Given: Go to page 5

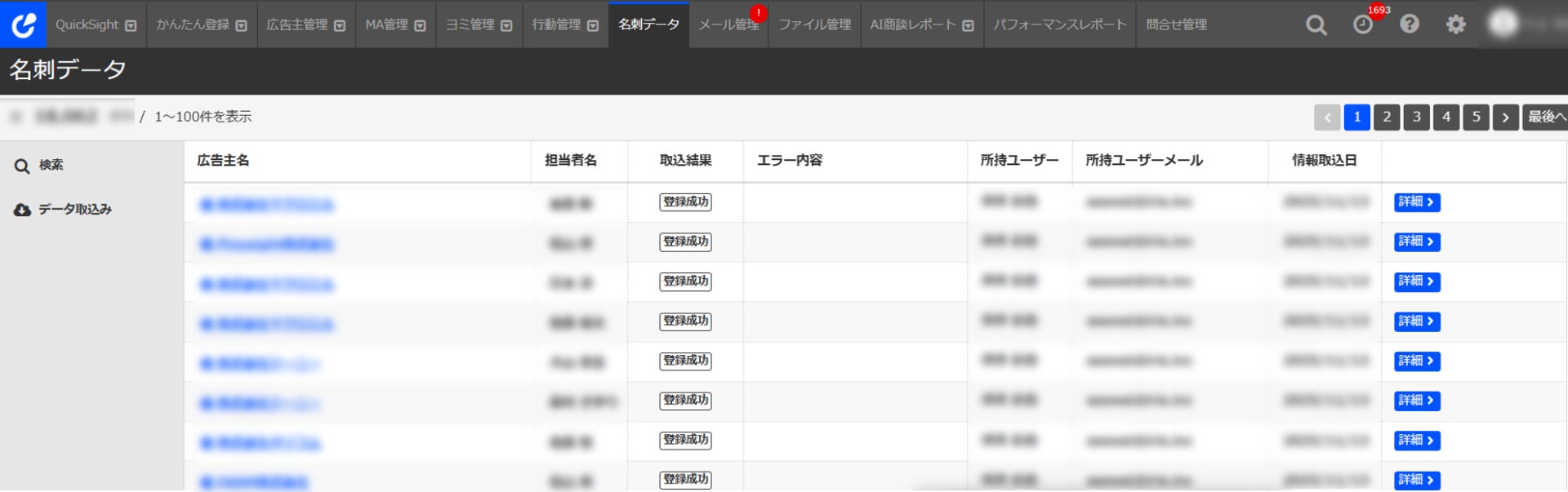Looking at the screenshot, I should point(1476,117).
